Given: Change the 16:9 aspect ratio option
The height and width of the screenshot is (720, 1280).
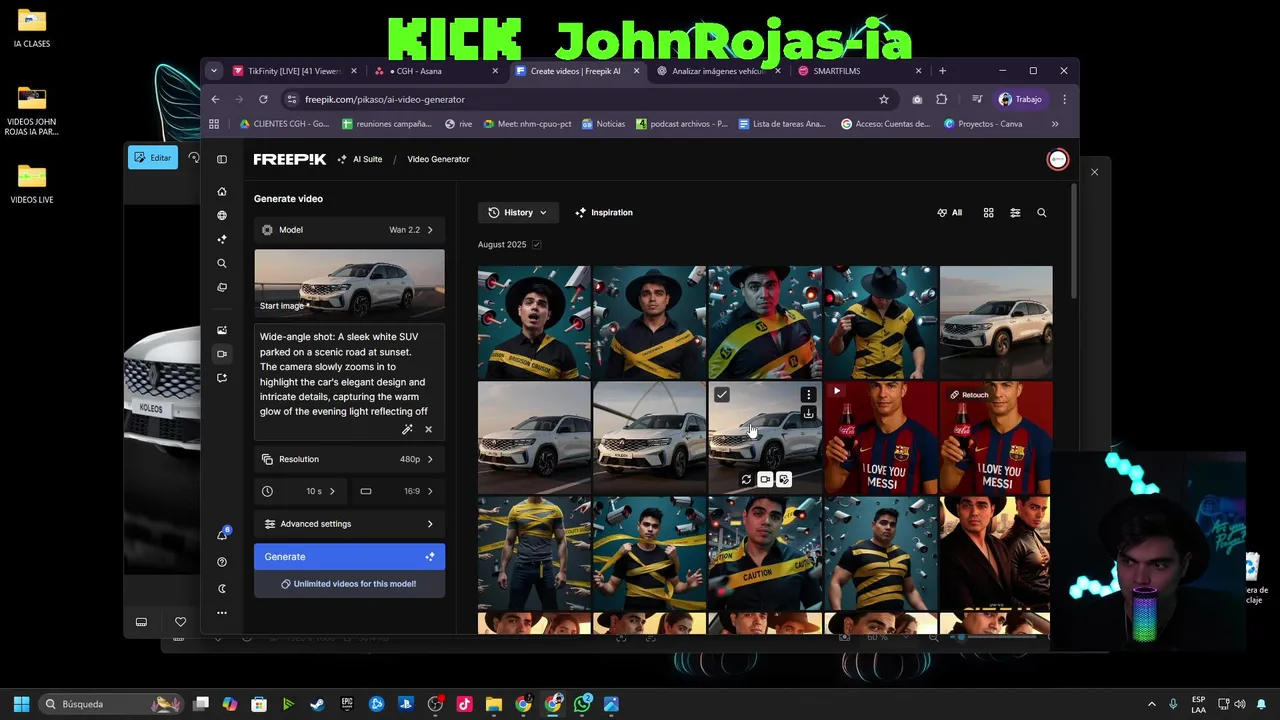Looking at the screenshot, I should (x=398, y=491).
